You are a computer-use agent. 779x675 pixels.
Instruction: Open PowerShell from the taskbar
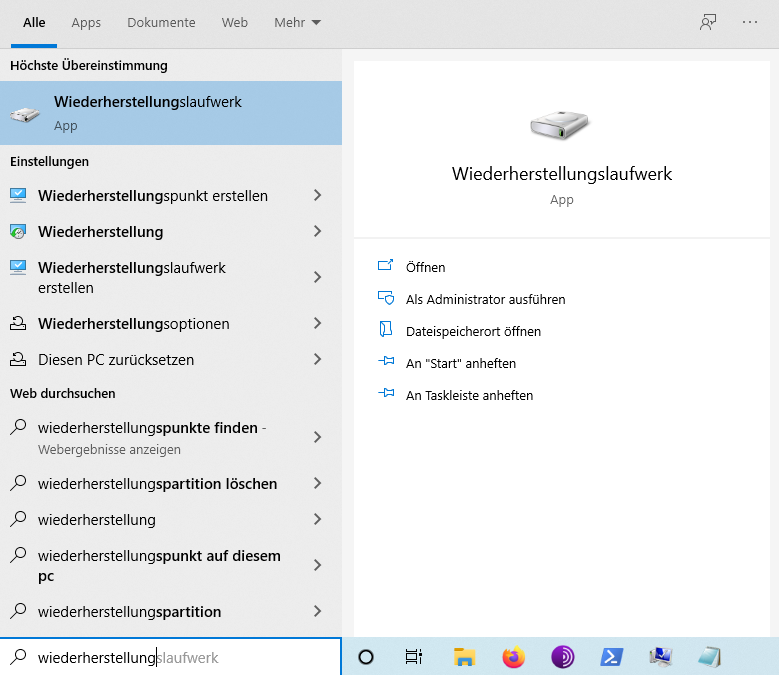tap(612, 657)
